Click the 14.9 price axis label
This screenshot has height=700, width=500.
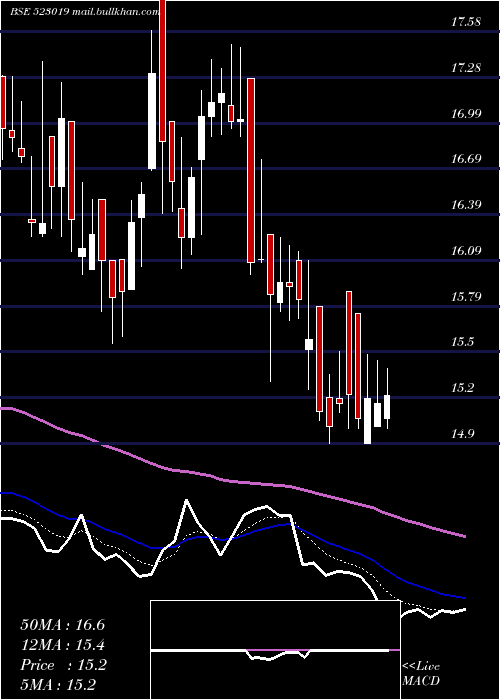coord(462,434)
